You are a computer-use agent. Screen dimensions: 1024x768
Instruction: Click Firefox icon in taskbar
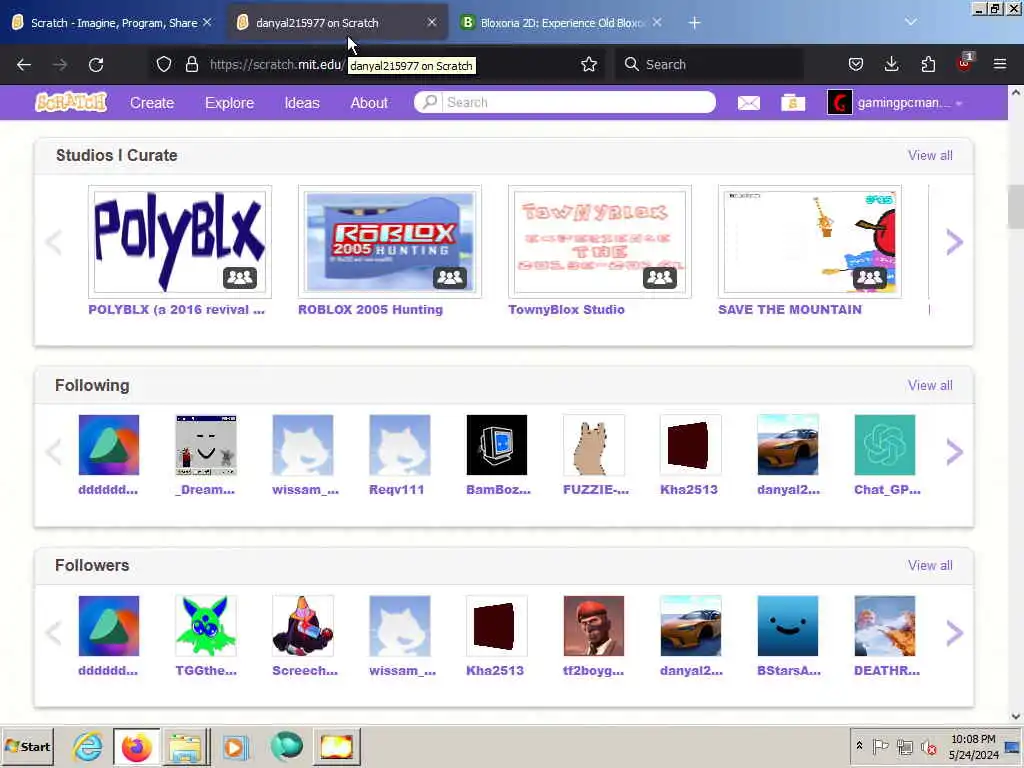pyautogui.click(x=136, y=746)
